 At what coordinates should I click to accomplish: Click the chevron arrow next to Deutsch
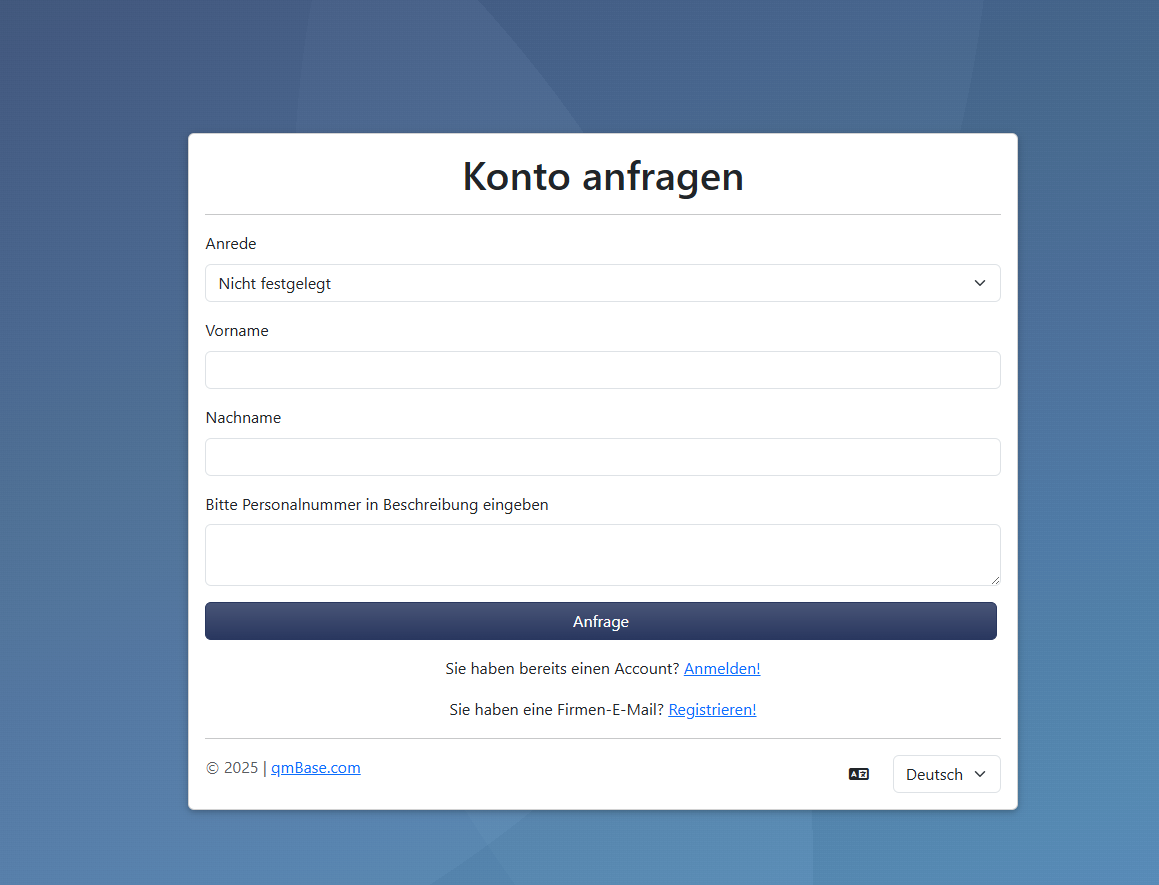point(980,774)
